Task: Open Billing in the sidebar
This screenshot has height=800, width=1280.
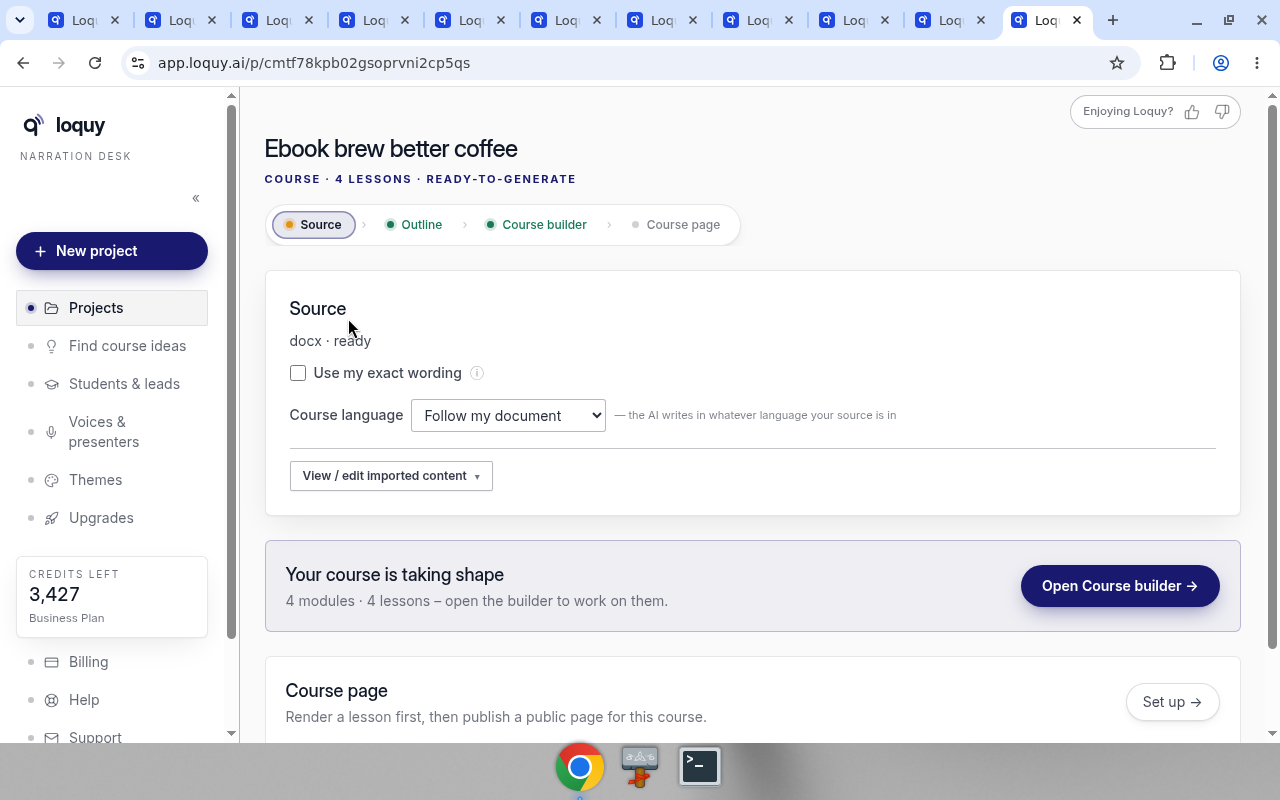Action: coord(112,662)
